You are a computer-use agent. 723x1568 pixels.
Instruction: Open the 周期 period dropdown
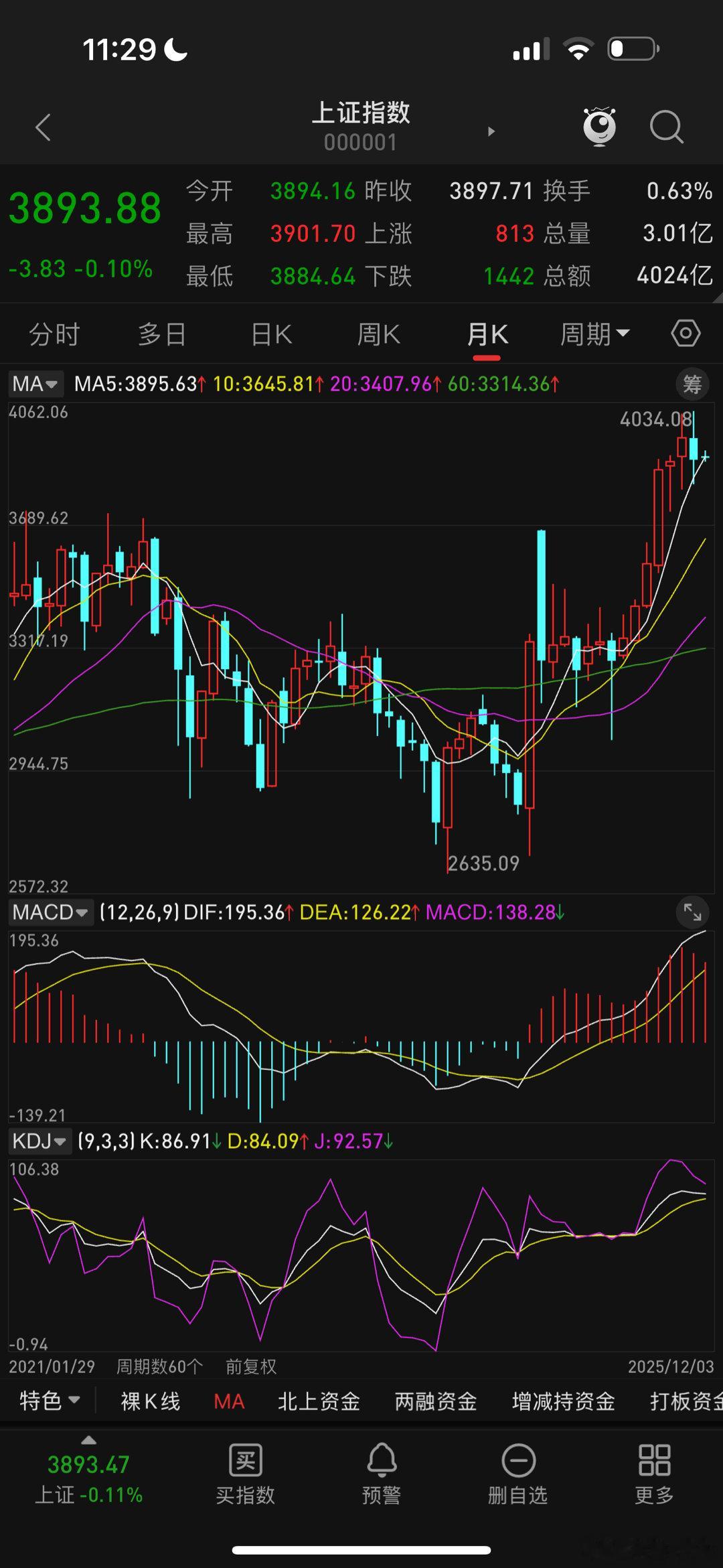pyautogui.click(x=594, y=334)
